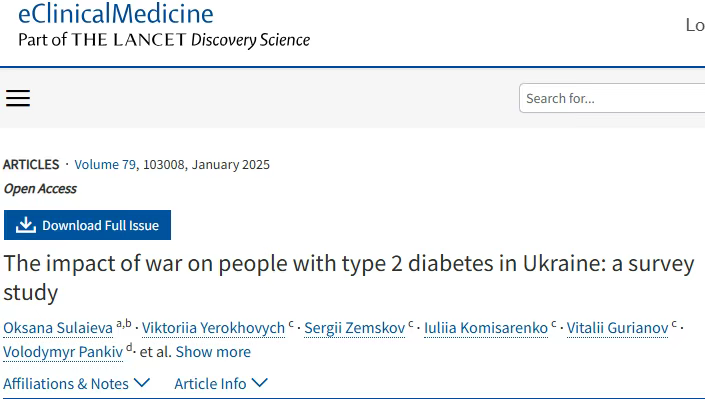
Task: Open the Volume 79 link
Action: (105, 165)
